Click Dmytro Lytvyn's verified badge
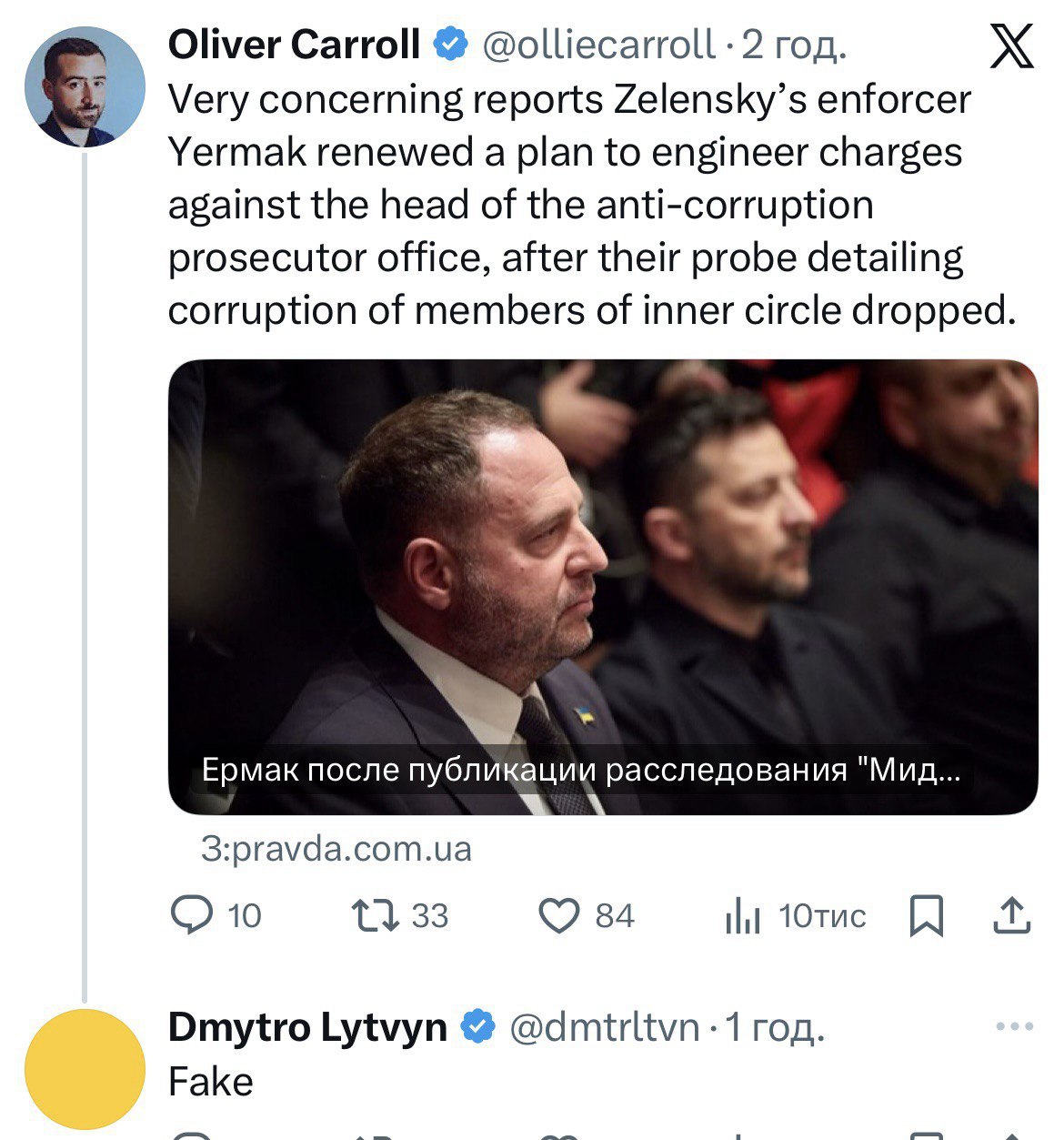Image resolution: width=1064 pixels, height=1140 pixels. click(478, 1027)
